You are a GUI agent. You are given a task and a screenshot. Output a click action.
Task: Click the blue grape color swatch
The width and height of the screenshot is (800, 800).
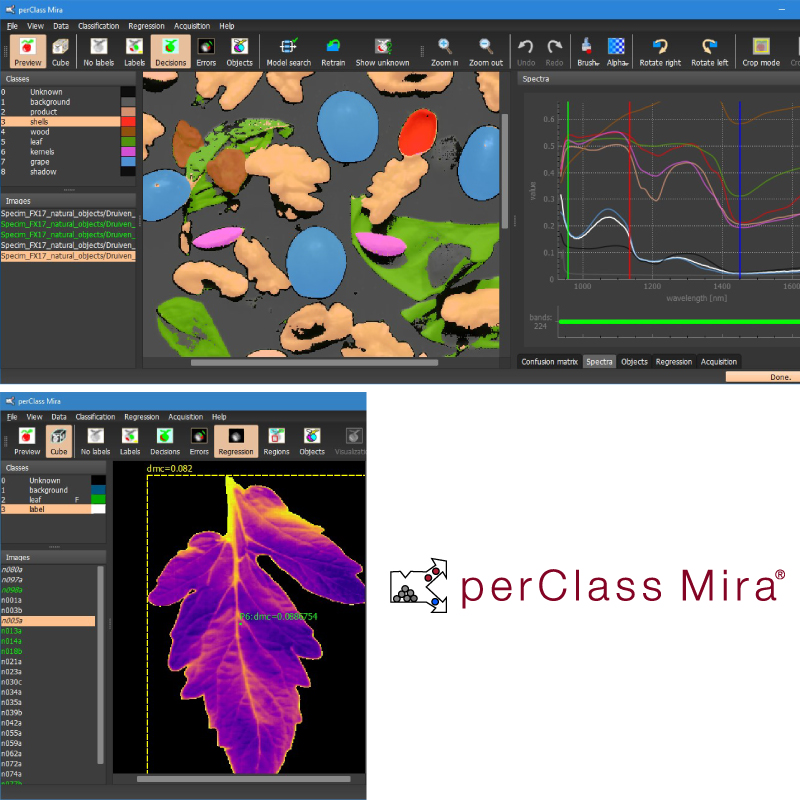(128, 162)
